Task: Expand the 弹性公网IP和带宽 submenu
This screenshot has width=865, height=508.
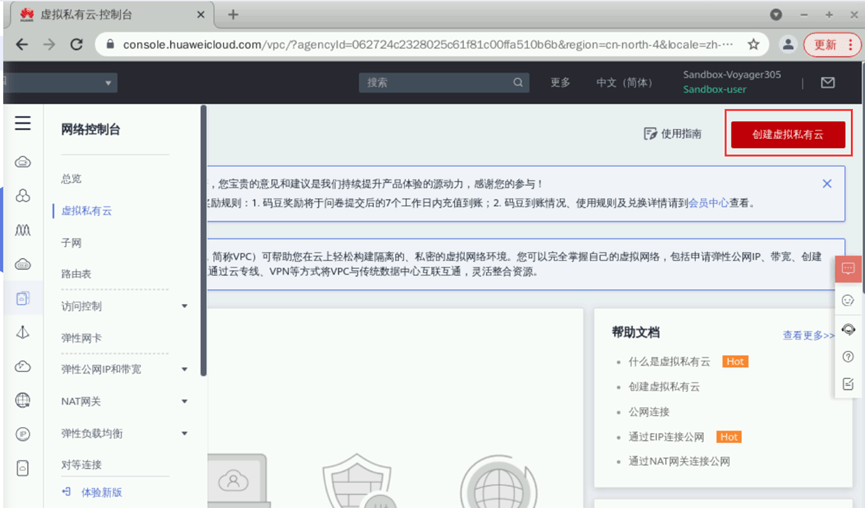Action: point(185,370)
